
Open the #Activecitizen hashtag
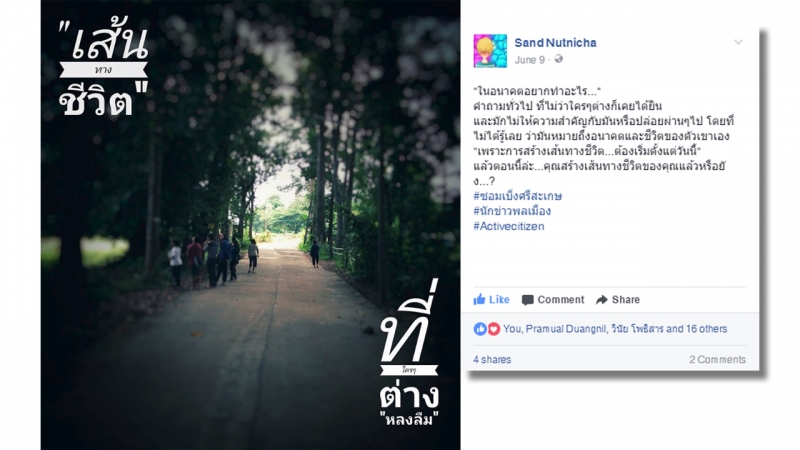(509, 226)
